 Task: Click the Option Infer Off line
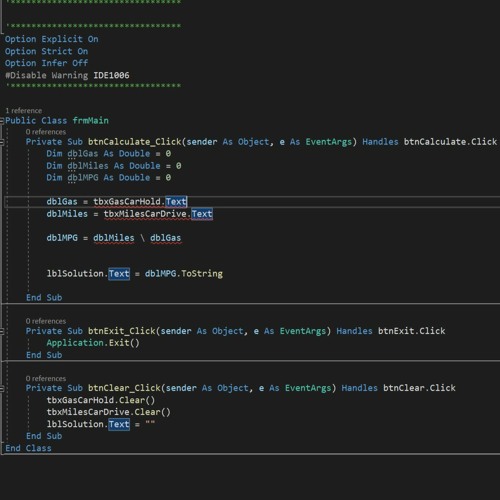tap(46, 63)
